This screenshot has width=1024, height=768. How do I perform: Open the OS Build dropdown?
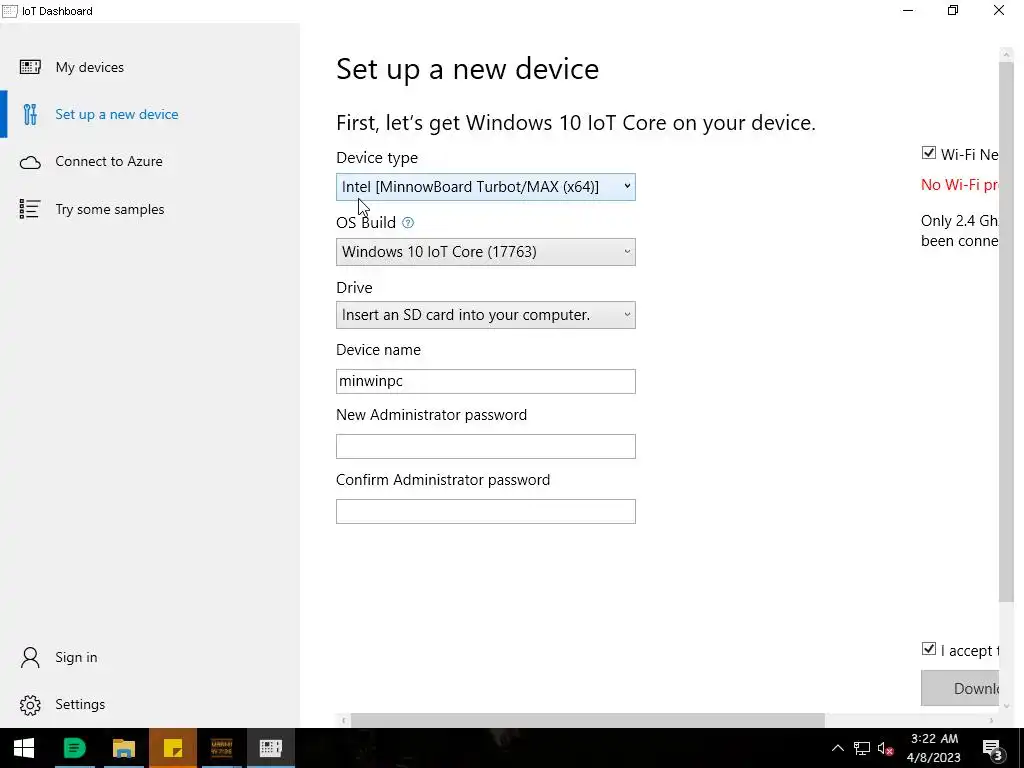[486, 252]
